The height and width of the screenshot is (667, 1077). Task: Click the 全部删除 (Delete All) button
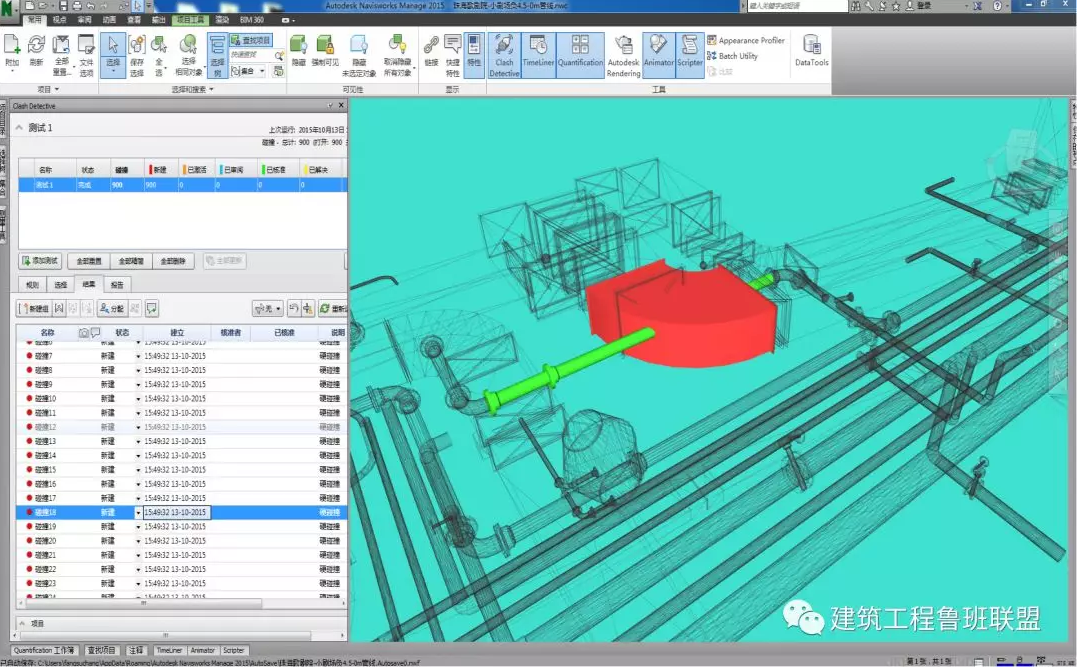pyautogui.click(x=173, y=261)
